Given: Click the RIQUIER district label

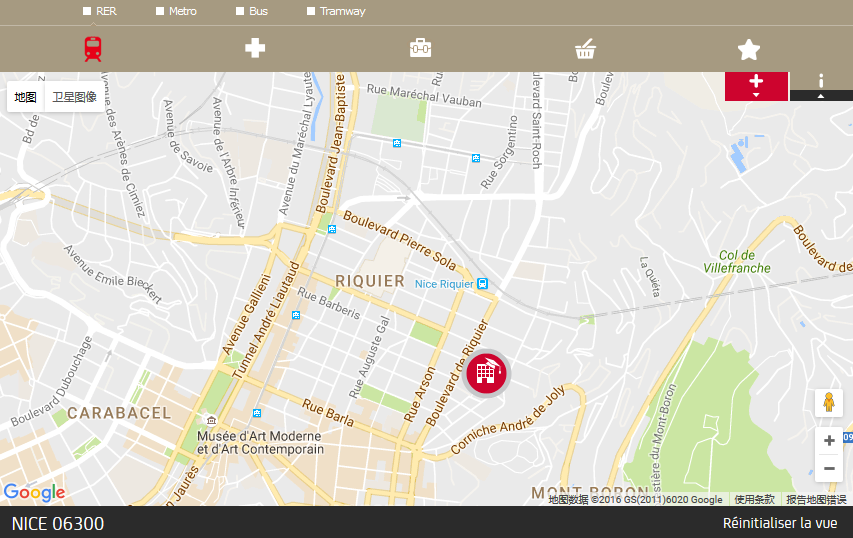Looking at the screenshot, I should (x=370, y=281).
